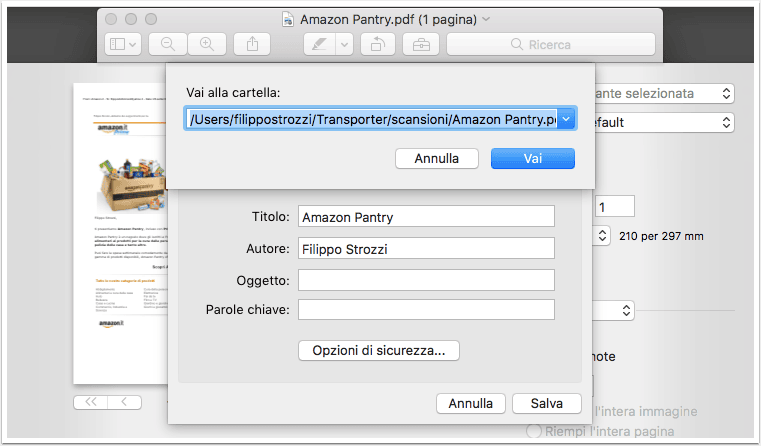The height and width of the screenshot is (446, 761).
Task: Open the sidebar view menu in Preview toolbar
Action: (123, 44)
